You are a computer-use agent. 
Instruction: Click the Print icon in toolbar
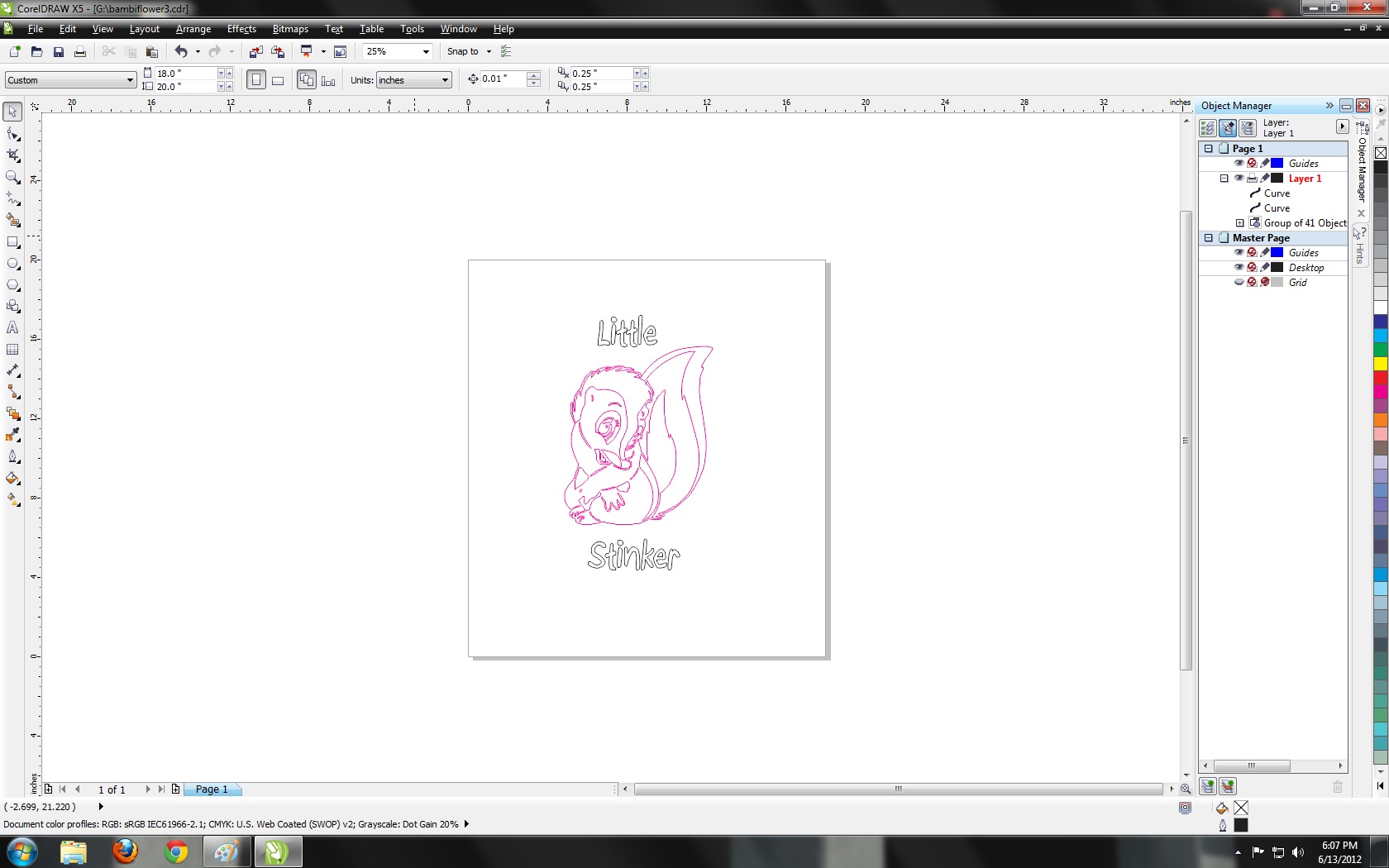click(x=80, y=51)
